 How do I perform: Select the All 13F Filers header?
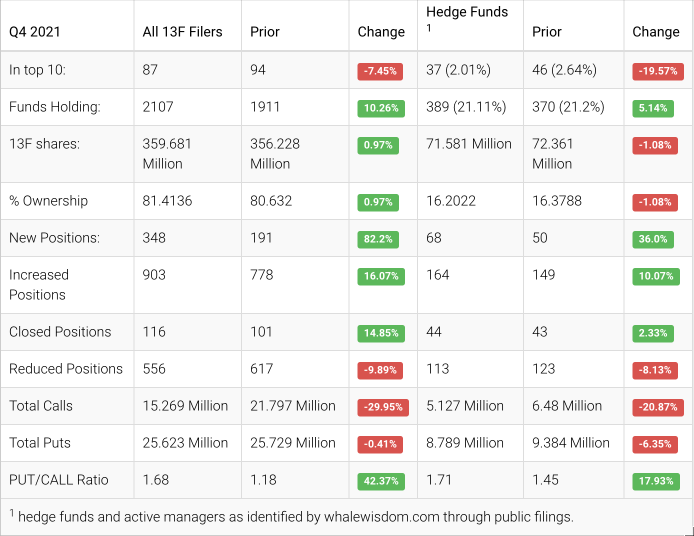coord(182,31)
